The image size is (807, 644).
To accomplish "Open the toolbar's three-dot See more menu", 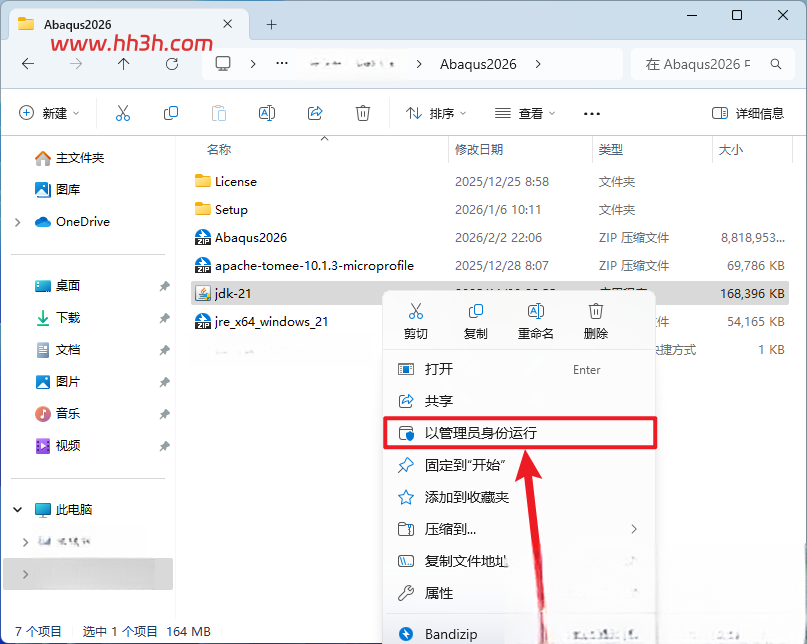I will point(592,113).
